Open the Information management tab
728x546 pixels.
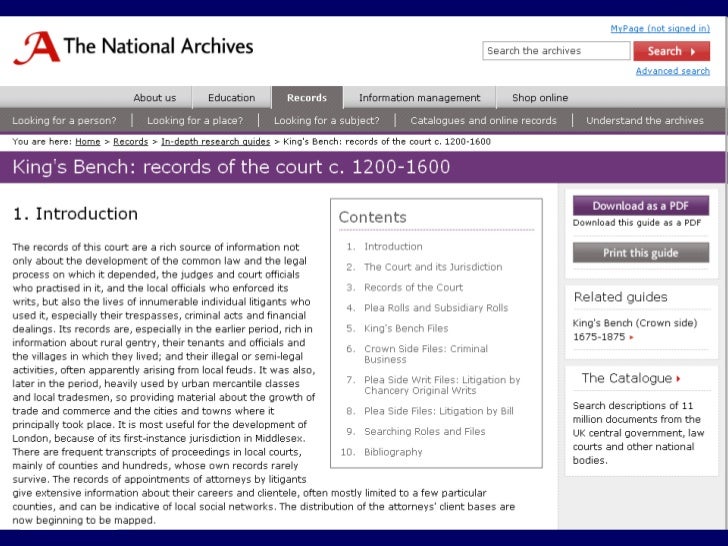click(419, 98)
